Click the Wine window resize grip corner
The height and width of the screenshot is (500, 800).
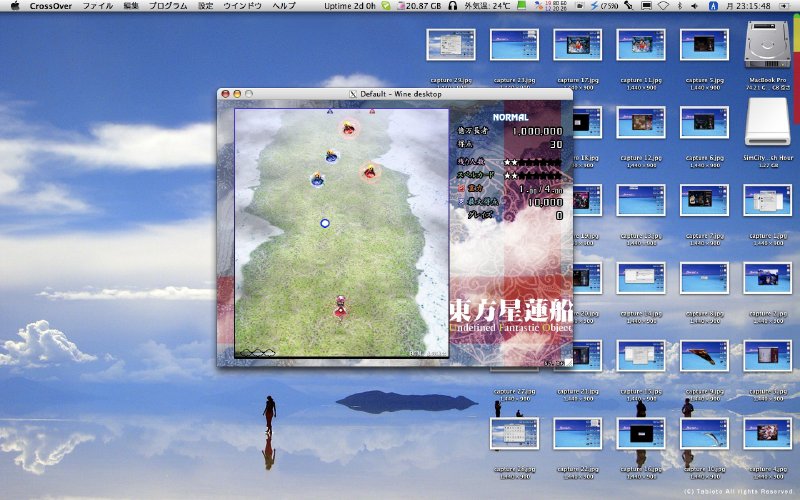[x=568, y=362]
